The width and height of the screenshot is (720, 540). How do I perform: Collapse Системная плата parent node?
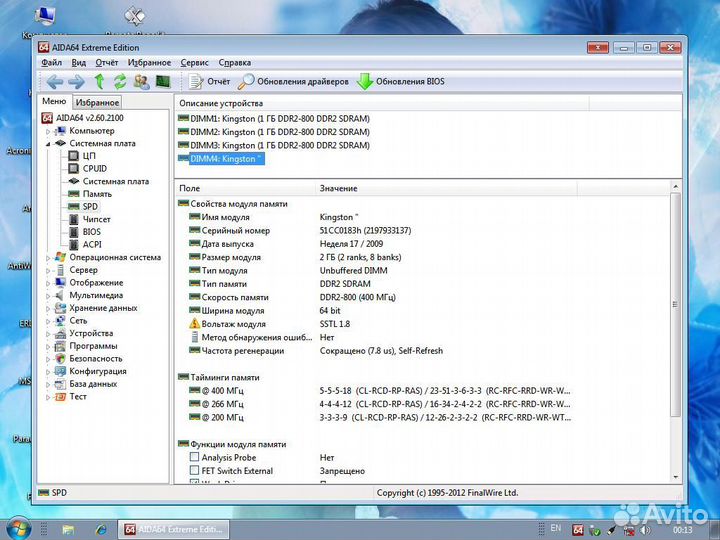(x=48, y=144)
